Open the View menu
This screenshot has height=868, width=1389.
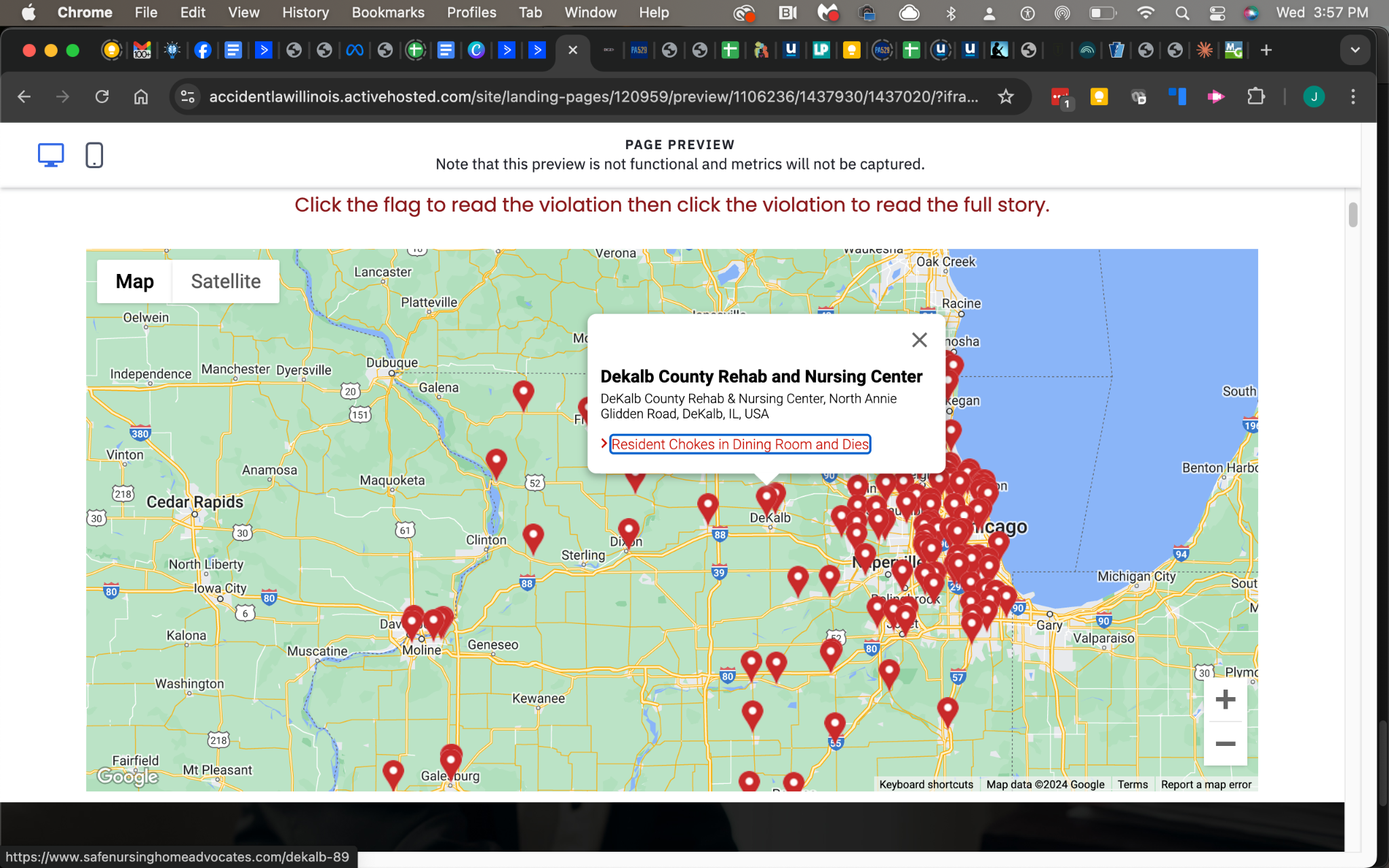243,12
